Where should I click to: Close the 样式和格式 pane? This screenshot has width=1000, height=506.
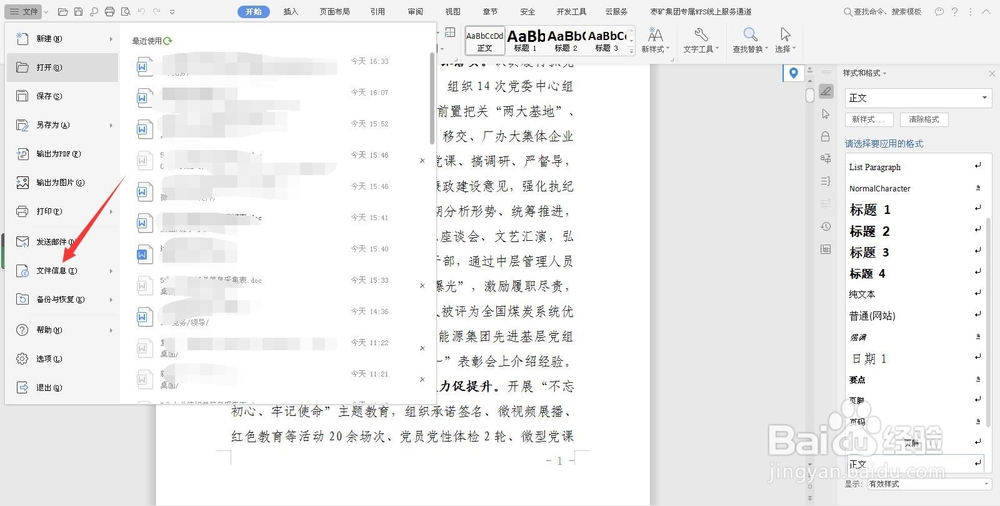click(992, 73)
